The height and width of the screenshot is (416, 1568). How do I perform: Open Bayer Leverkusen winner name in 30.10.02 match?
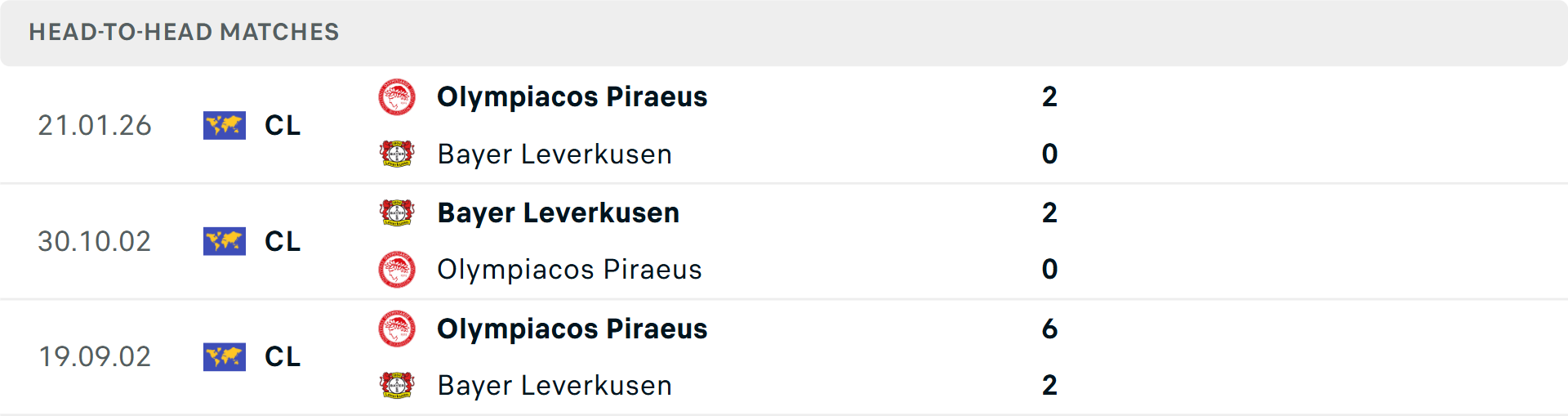click(x=558, y=212)
